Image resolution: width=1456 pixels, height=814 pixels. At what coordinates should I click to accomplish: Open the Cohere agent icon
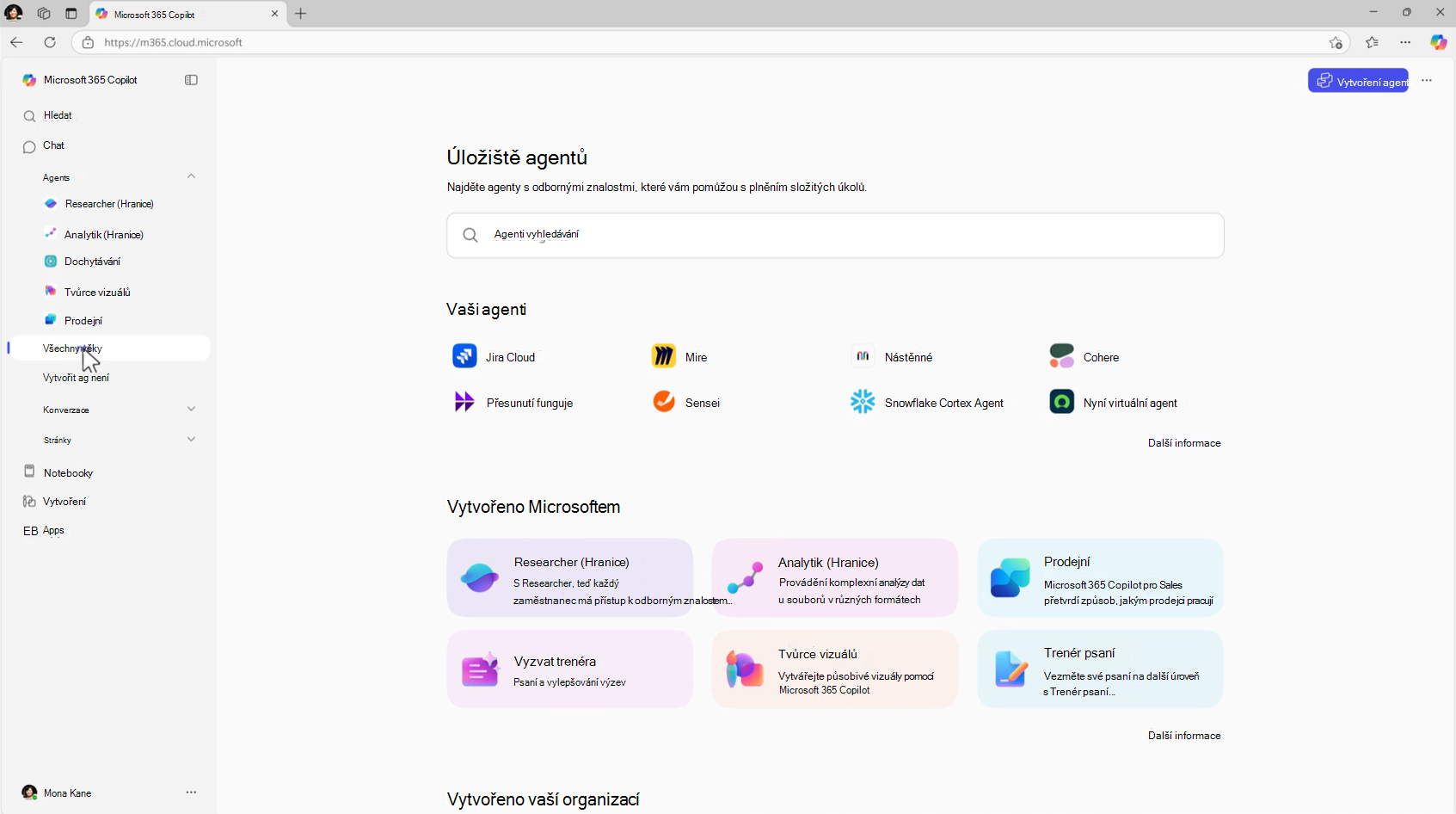click(1061, 355)
